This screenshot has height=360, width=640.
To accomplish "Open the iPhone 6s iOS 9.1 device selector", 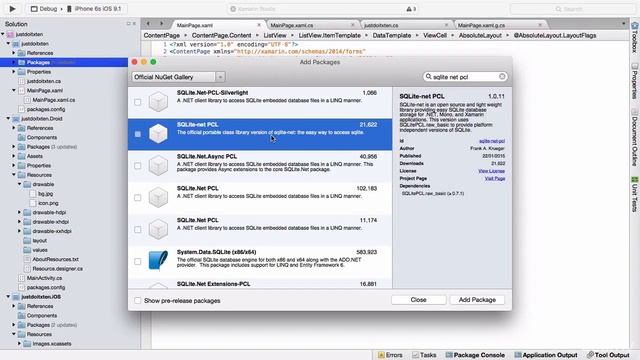I will (94, 9).
